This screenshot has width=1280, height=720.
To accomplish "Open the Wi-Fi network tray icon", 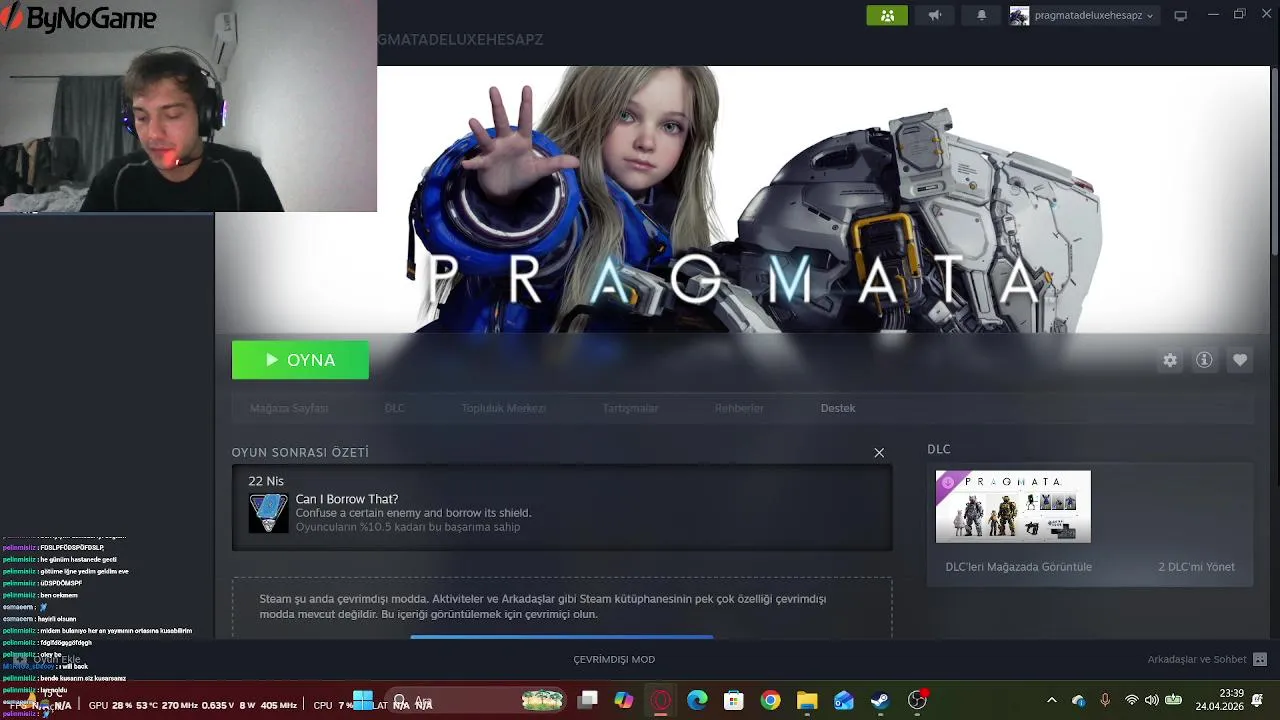I will (1131, 701).
